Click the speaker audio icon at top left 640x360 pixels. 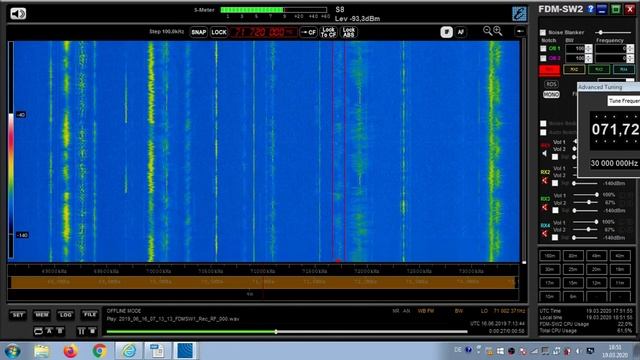(x=18, y=13)
